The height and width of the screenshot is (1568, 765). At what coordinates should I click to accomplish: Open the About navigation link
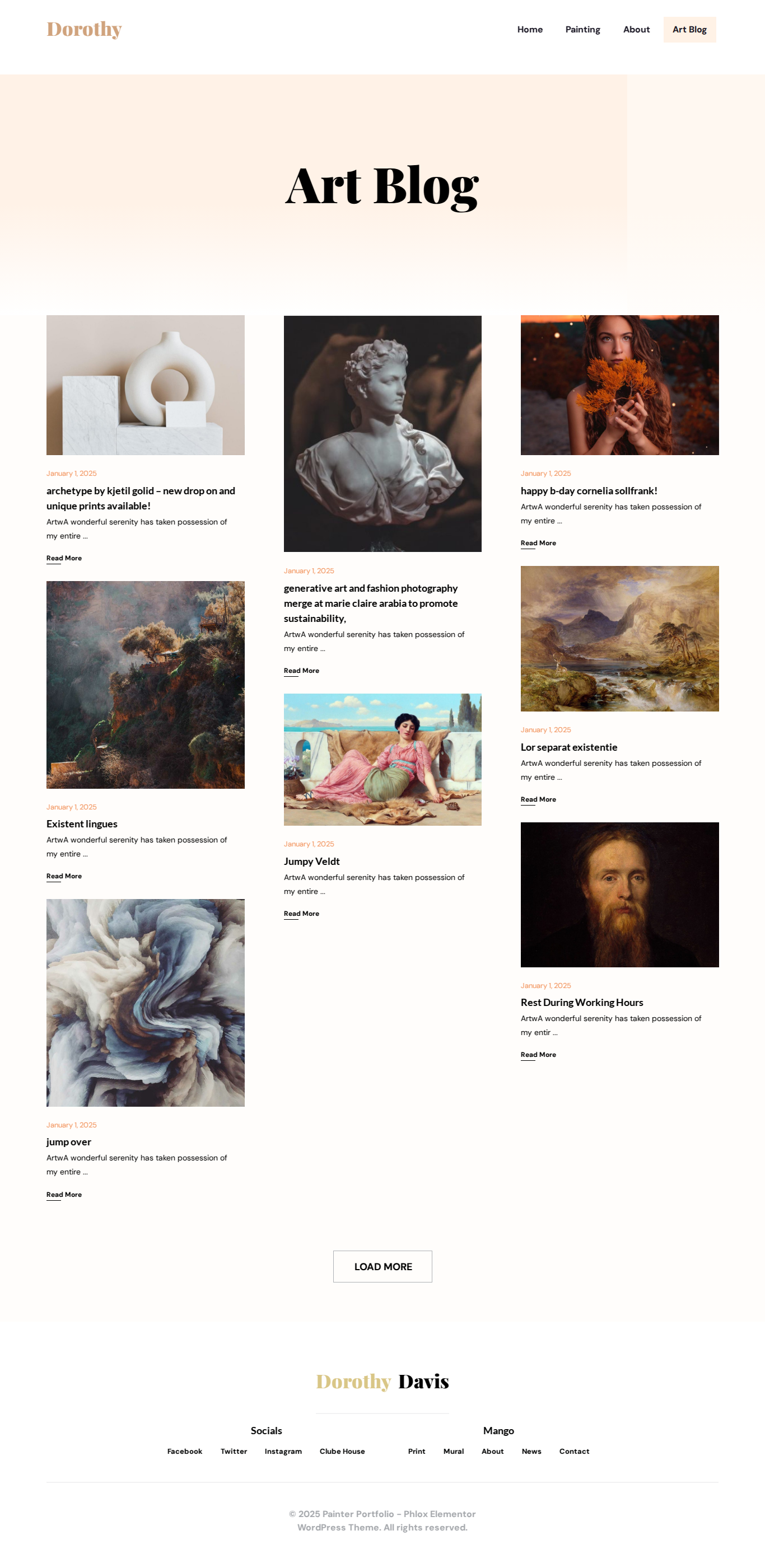(x=636, y=29)
